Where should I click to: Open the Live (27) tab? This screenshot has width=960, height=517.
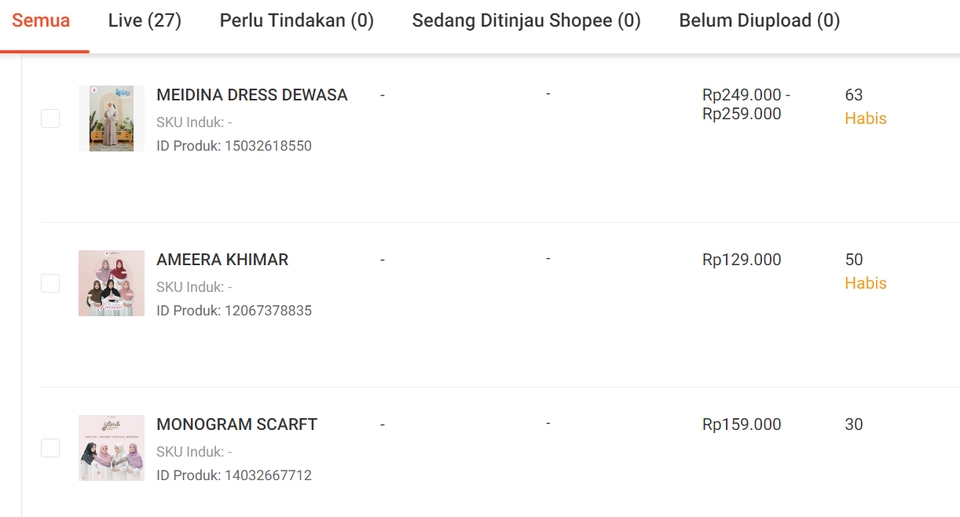145,21
